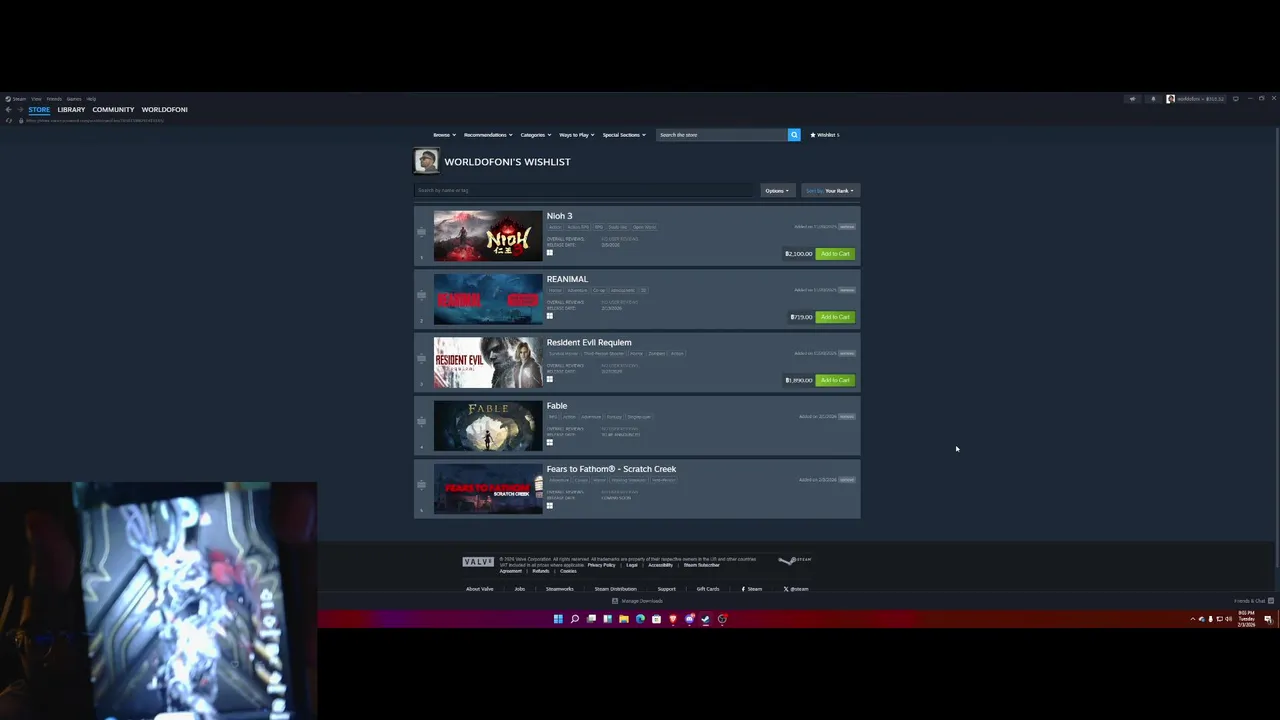Show hidden system tray icons
Viewport: 1280px width, 720px height.
[1192, 619]
